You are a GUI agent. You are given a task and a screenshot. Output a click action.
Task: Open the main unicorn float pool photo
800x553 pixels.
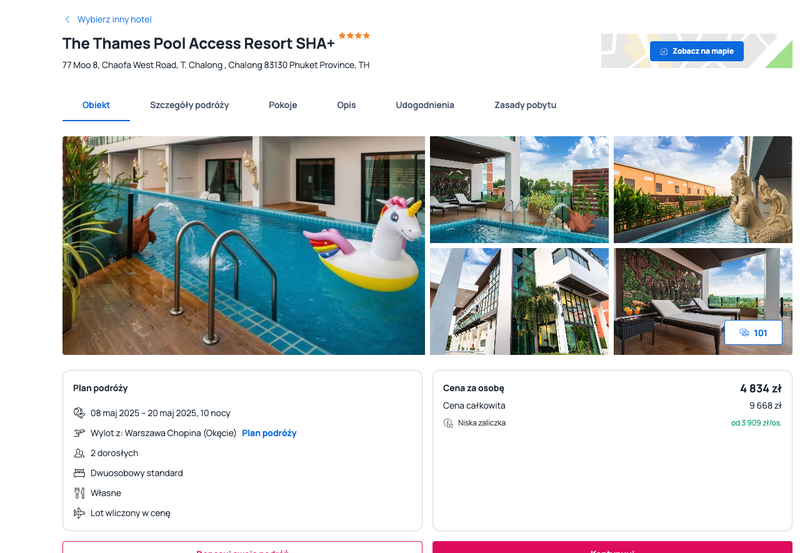243,245
